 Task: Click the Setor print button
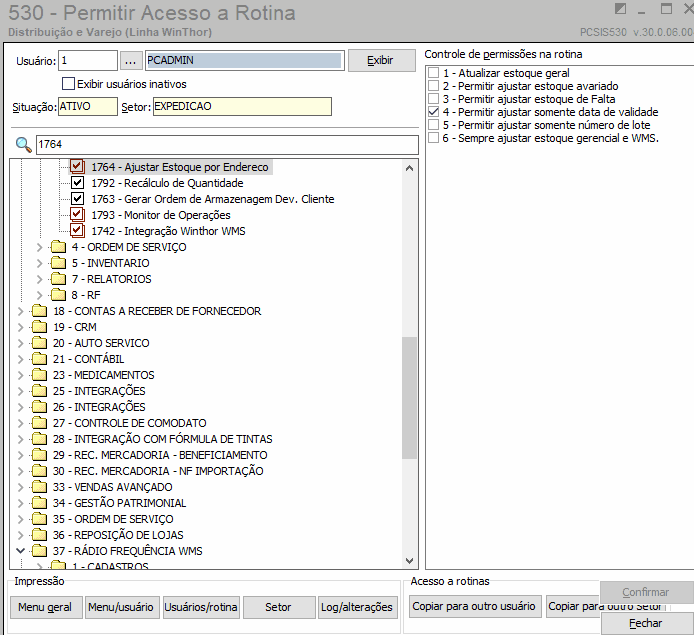[278, 607]
